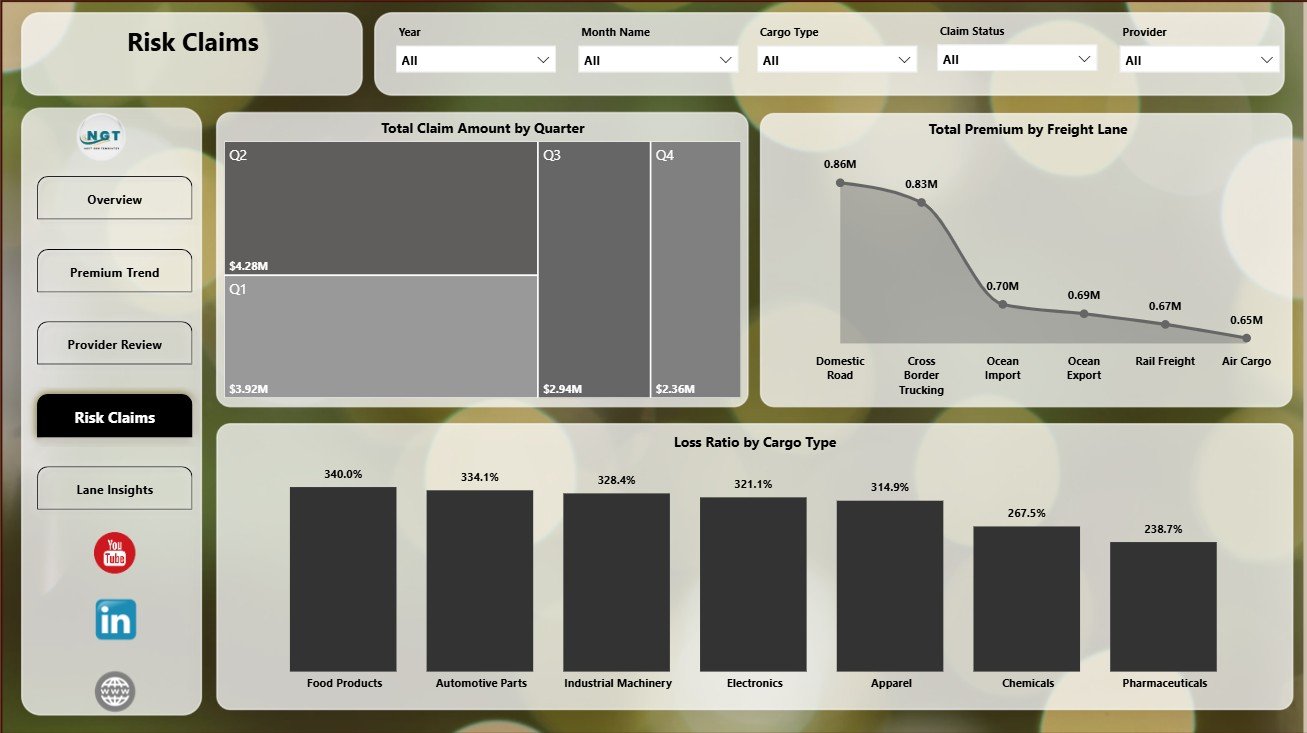
Task: Open the Year dropdown
Action: (475, 60)
